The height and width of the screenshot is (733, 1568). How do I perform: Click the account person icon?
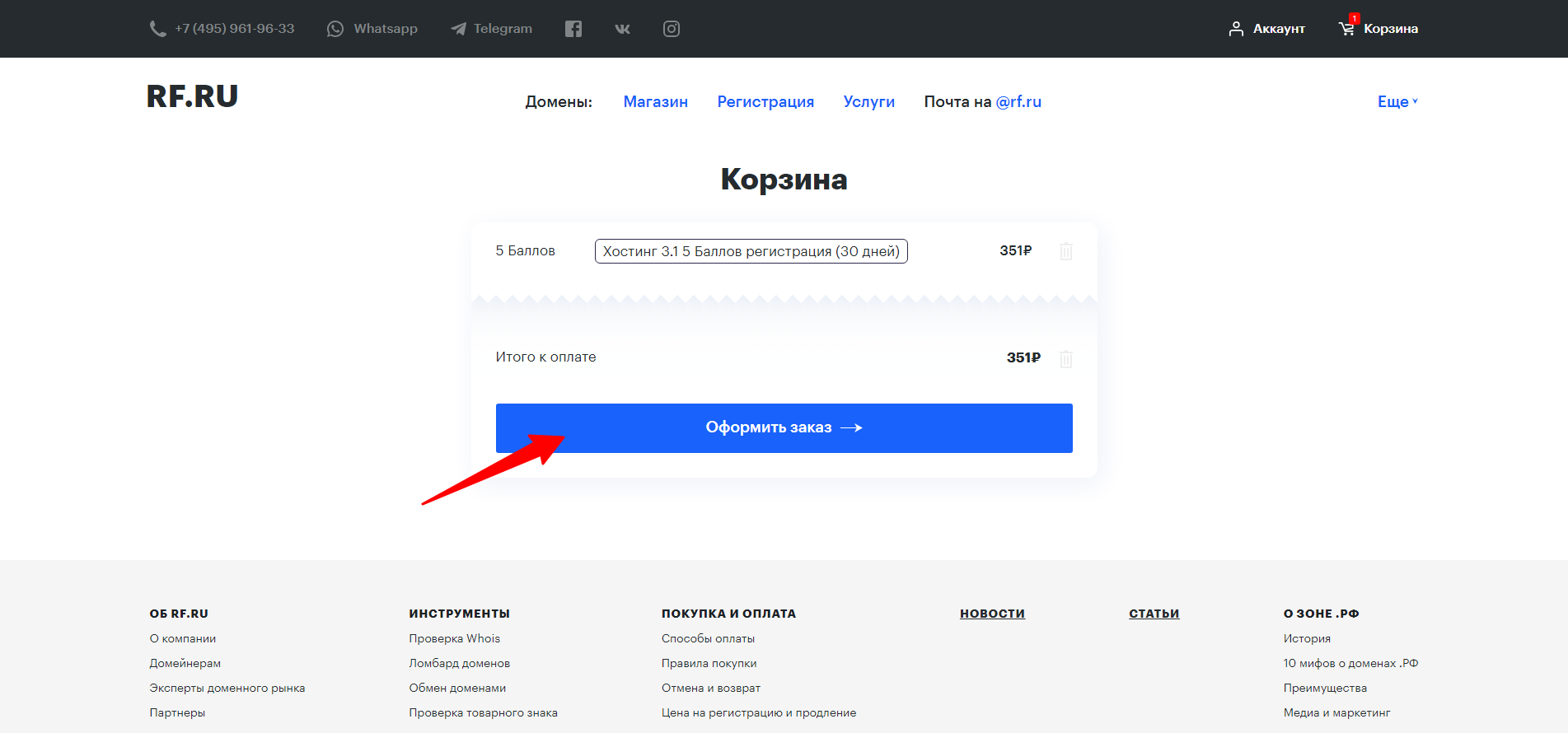tap(1236, 29)
